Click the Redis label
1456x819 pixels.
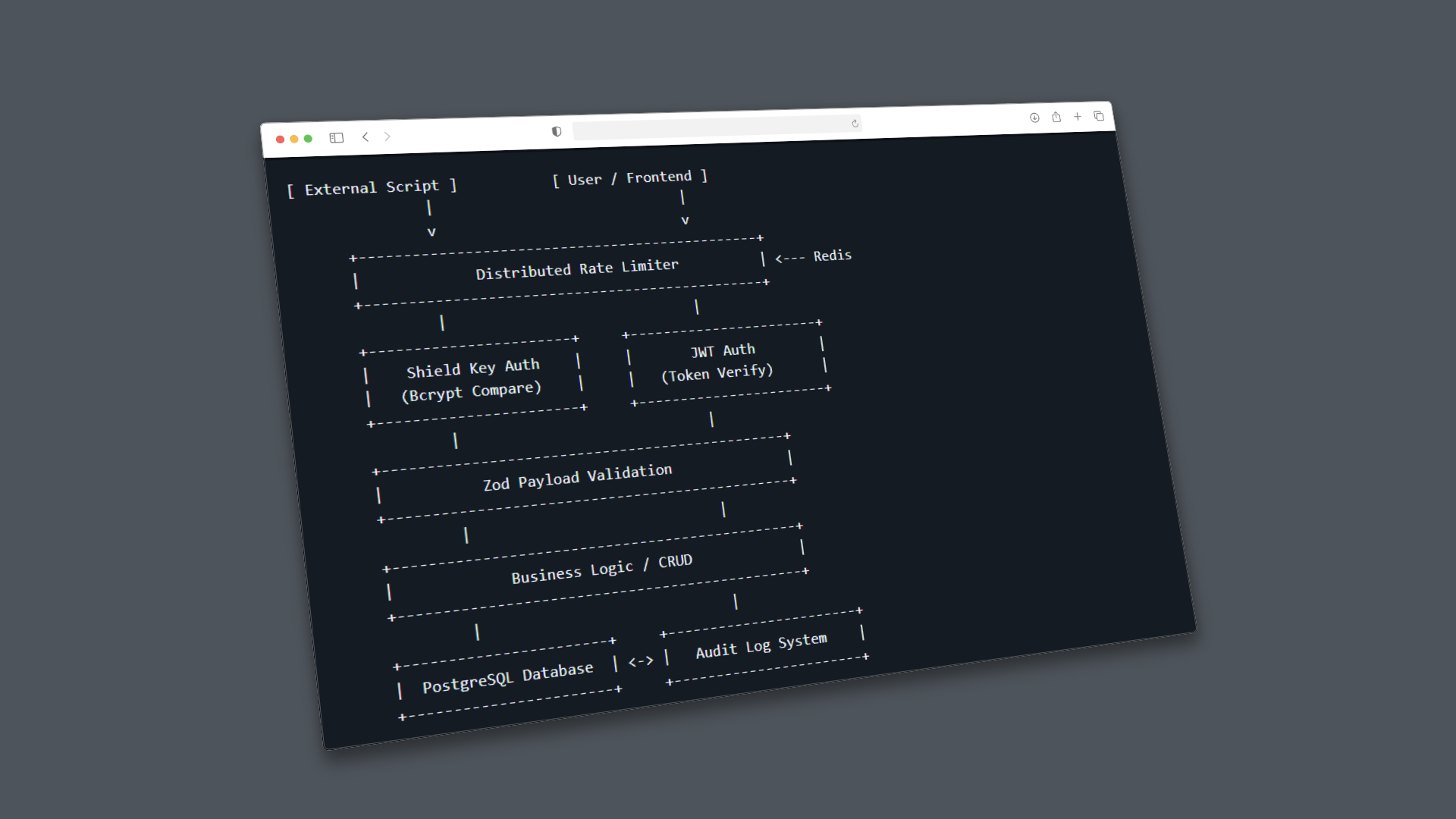[x=832, y=255]
